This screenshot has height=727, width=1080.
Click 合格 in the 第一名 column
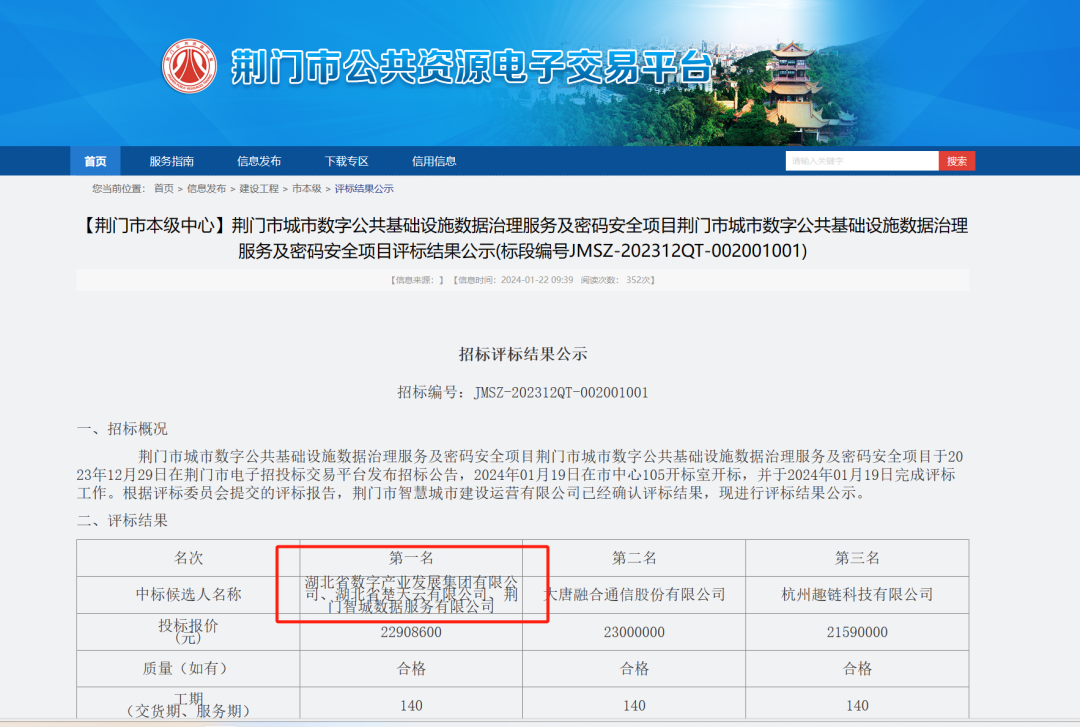[x=411, y=668]
